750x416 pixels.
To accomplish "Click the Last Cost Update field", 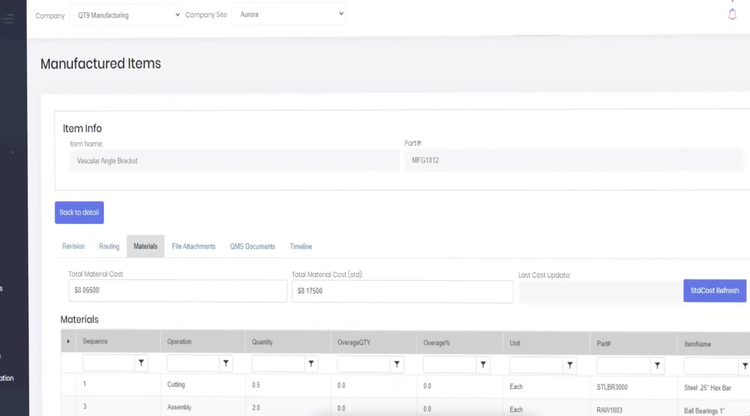I will (600, 291).
